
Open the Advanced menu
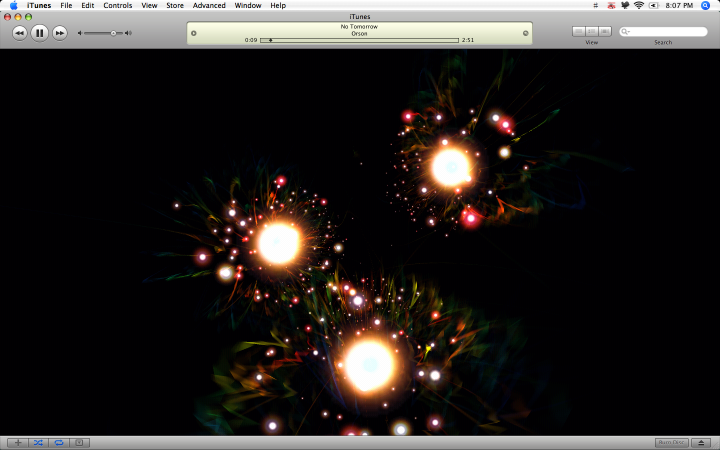tap(209, 6)
